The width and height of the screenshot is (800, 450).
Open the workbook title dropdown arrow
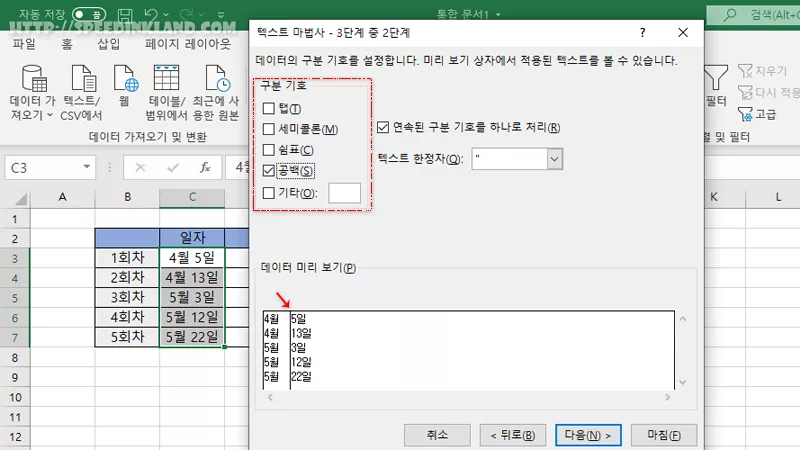point(498,15)
